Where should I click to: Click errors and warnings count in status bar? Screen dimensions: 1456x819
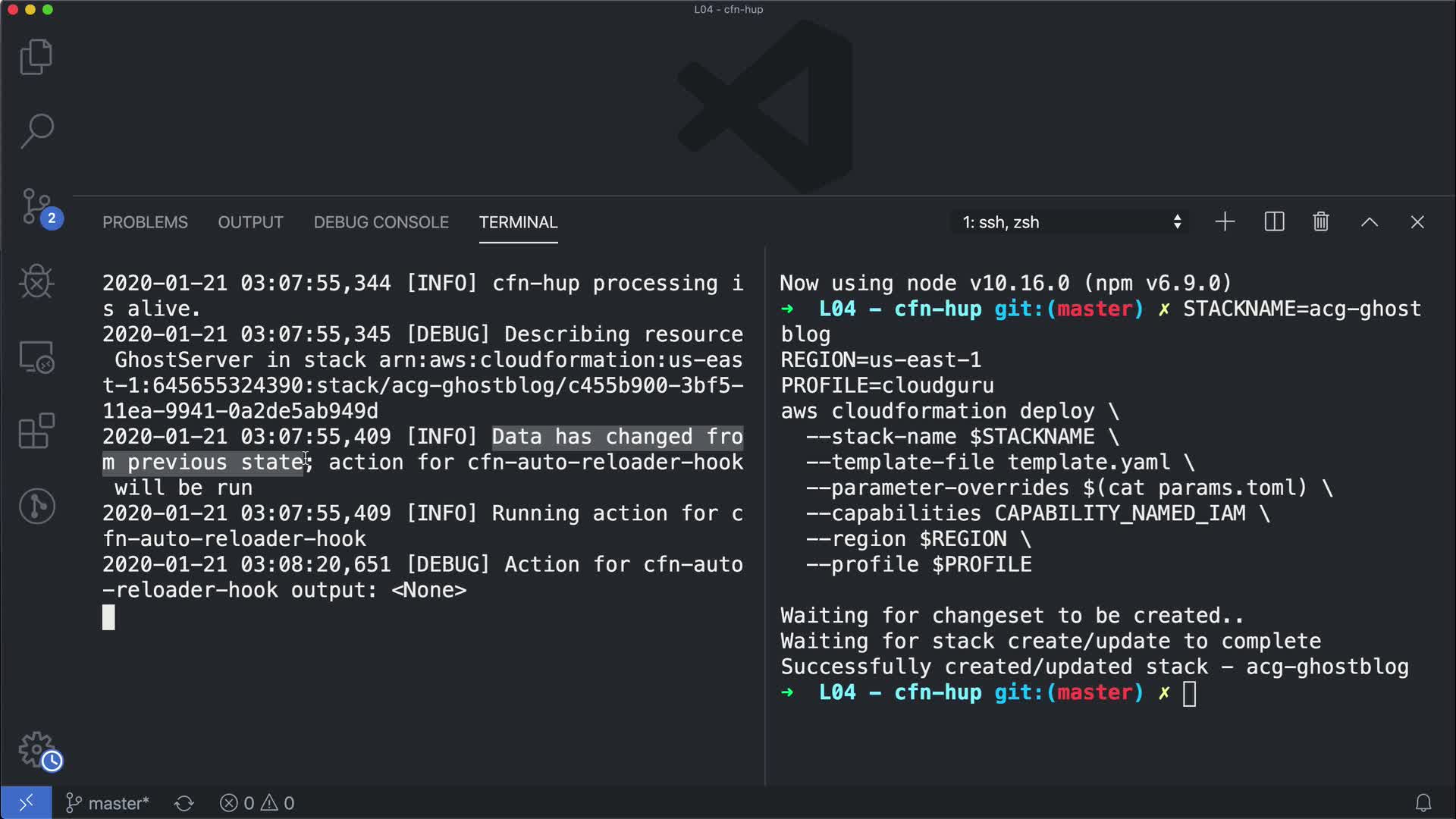(x=257, y=802)
